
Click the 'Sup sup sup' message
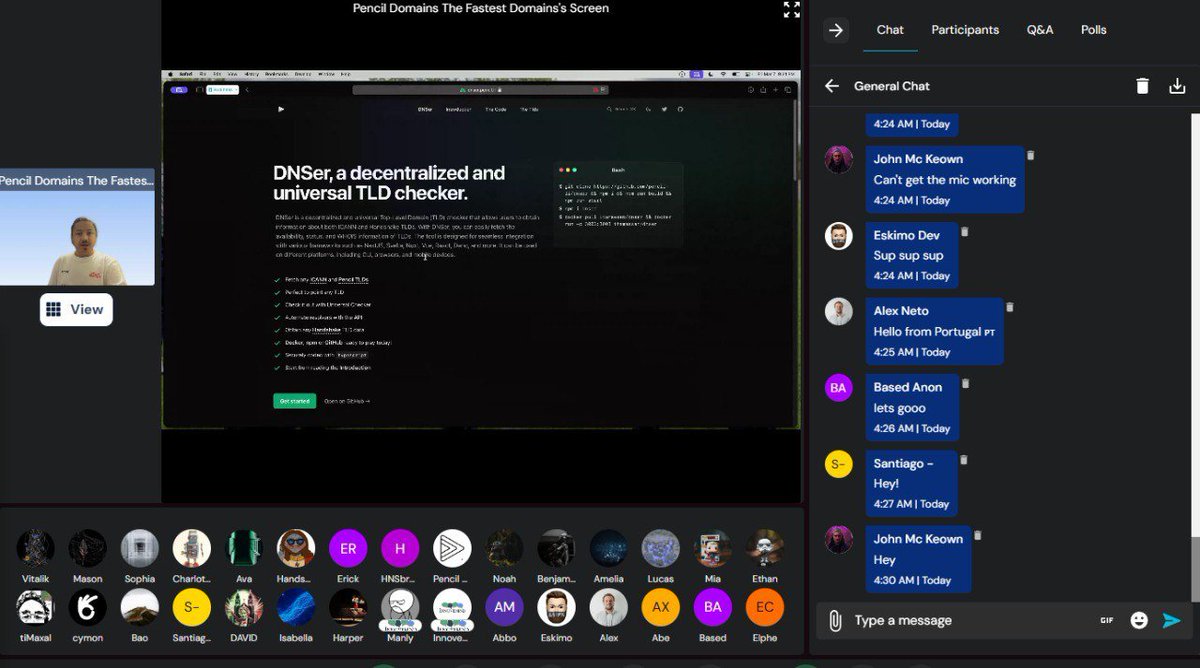tap(908, 256)
